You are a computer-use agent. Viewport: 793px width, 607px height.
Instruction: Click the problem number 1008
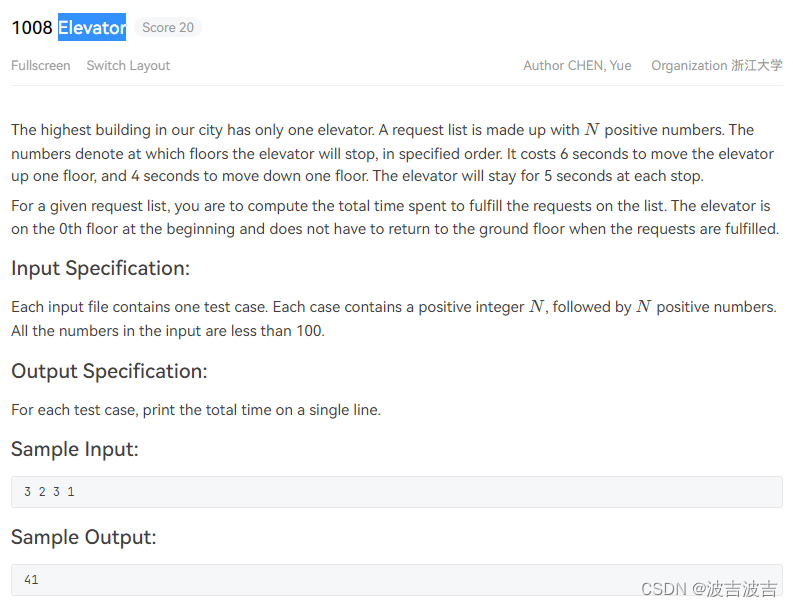(x=32, y=27)
